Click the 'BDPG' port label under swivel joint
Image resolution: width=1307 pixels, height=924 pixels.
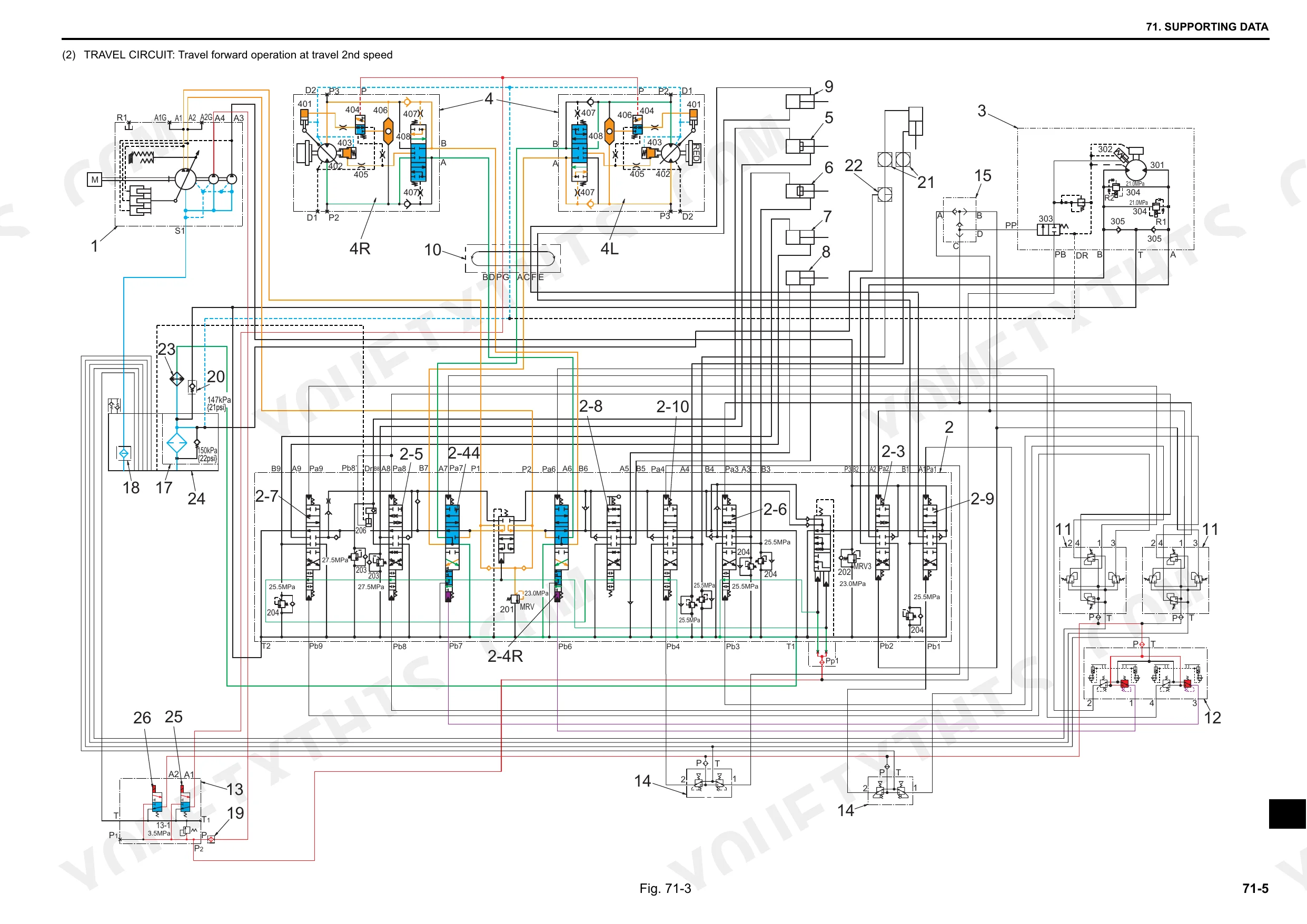(x=495, y=277)
